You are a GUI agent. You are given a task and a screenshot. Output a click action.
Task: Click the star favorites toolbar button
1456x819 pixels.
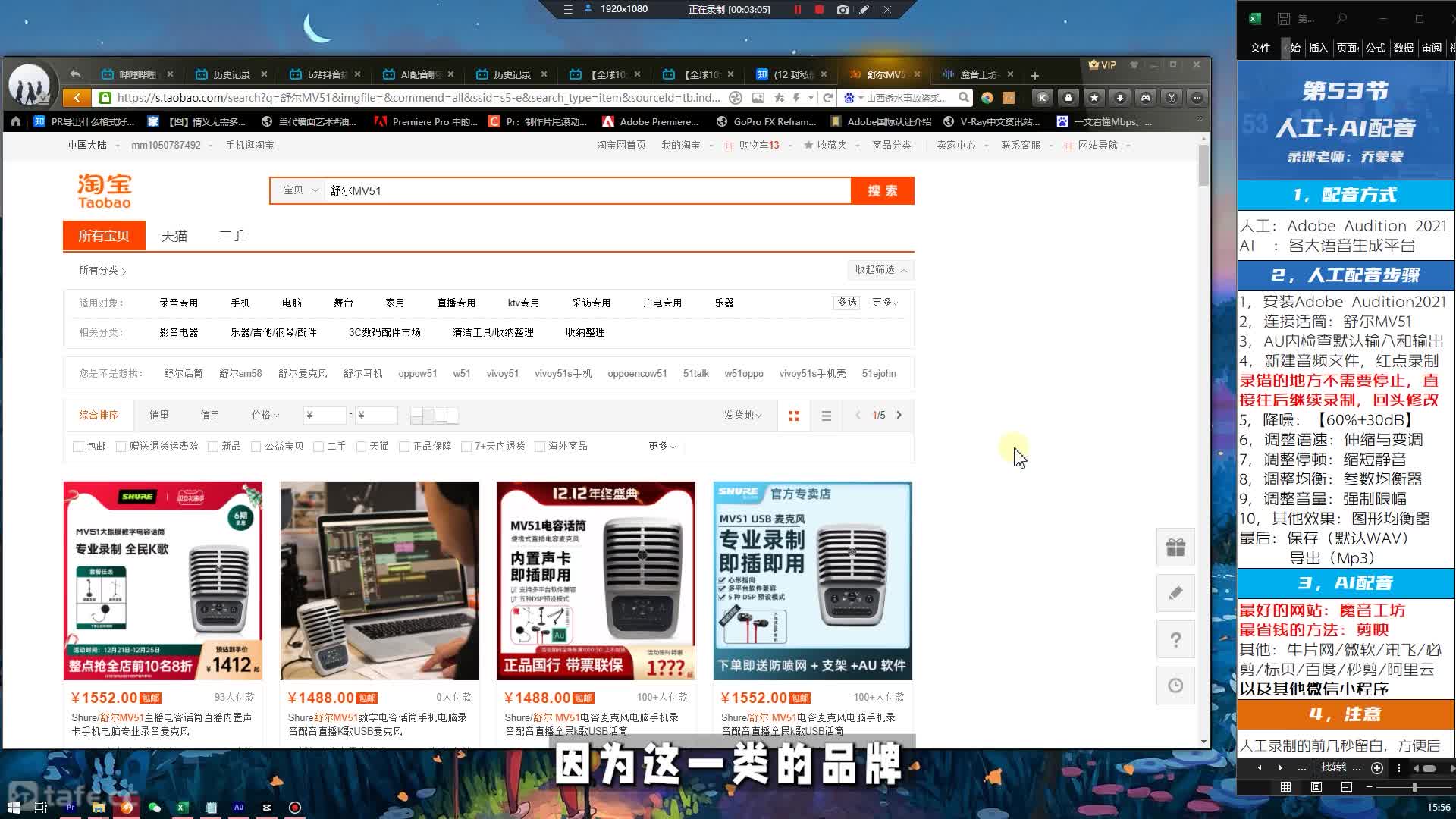[x=1094, y=97]
